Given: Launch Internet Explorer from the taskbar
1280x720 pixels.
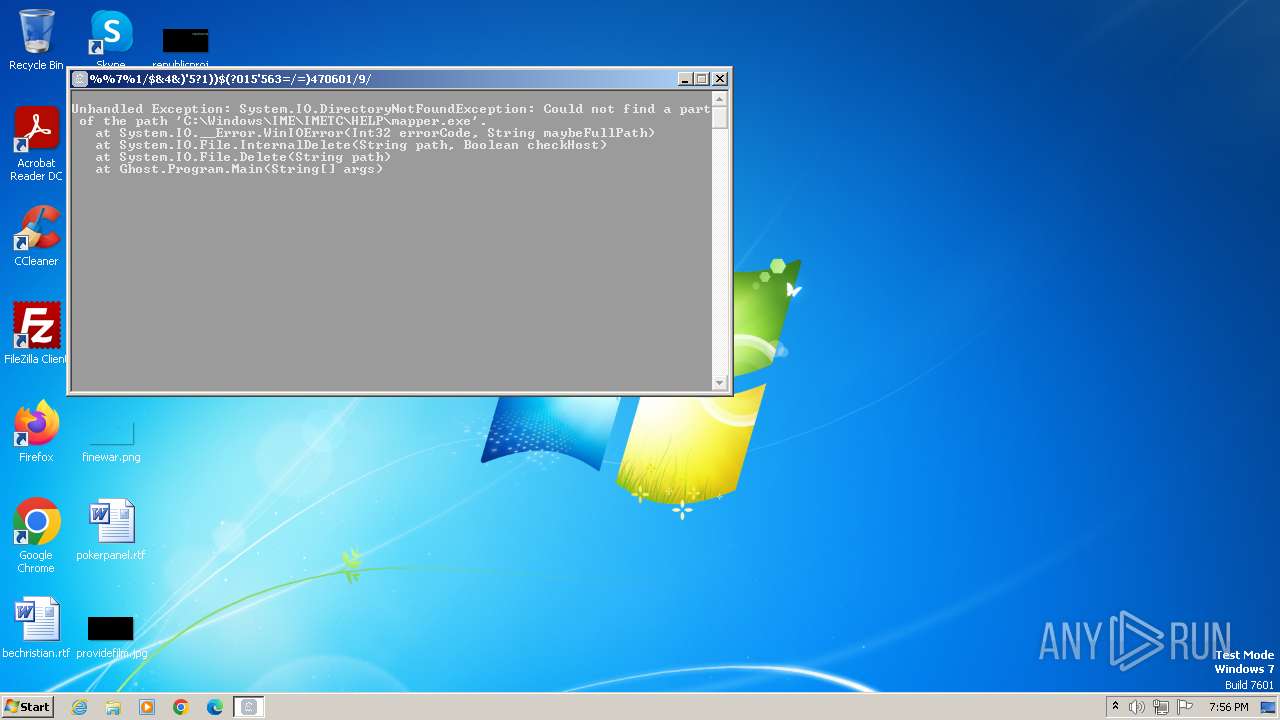Looking at the screenshot, I should click(79, 707).
